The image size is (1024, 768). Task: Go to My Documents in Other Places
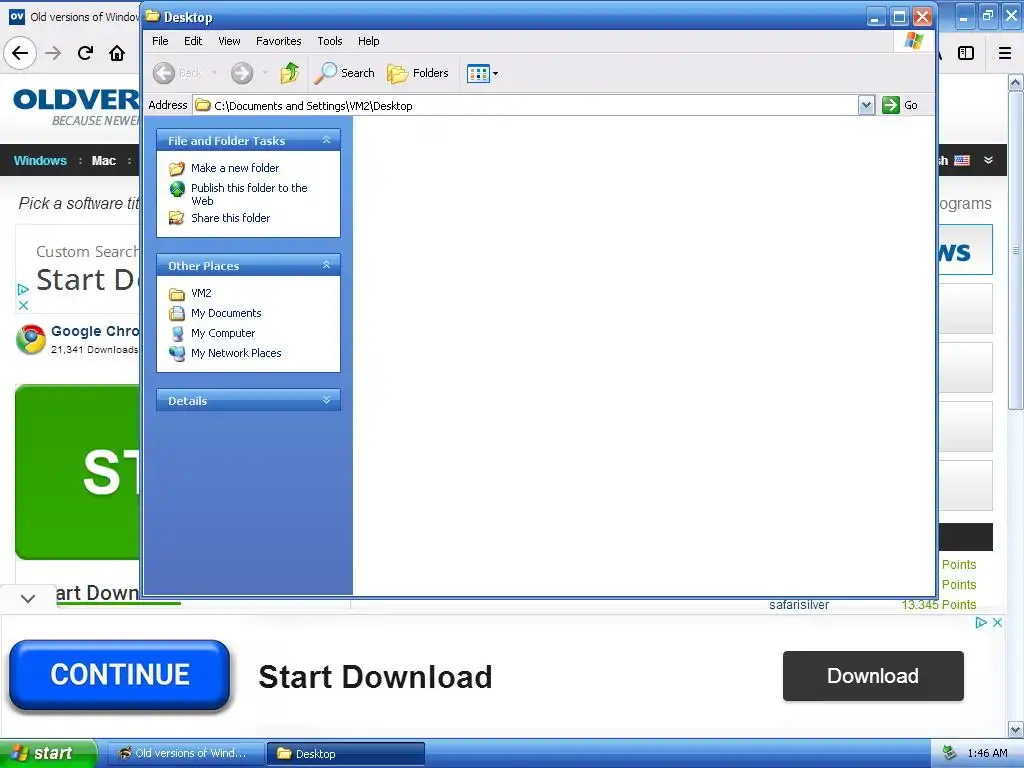coord(226,313)
